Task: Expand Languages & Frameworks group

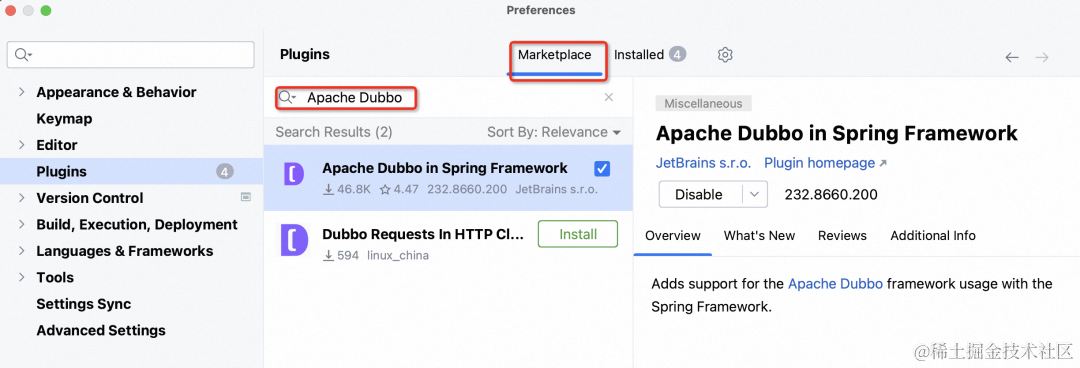Action: coord(21,251)
